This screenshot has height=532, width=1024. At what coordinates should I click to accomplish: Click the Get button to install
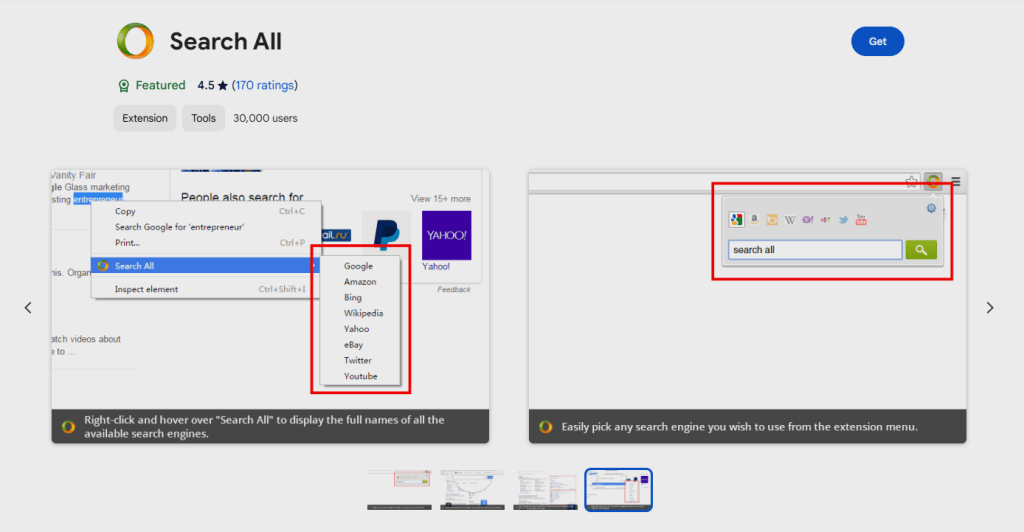(x=877, y=41)
